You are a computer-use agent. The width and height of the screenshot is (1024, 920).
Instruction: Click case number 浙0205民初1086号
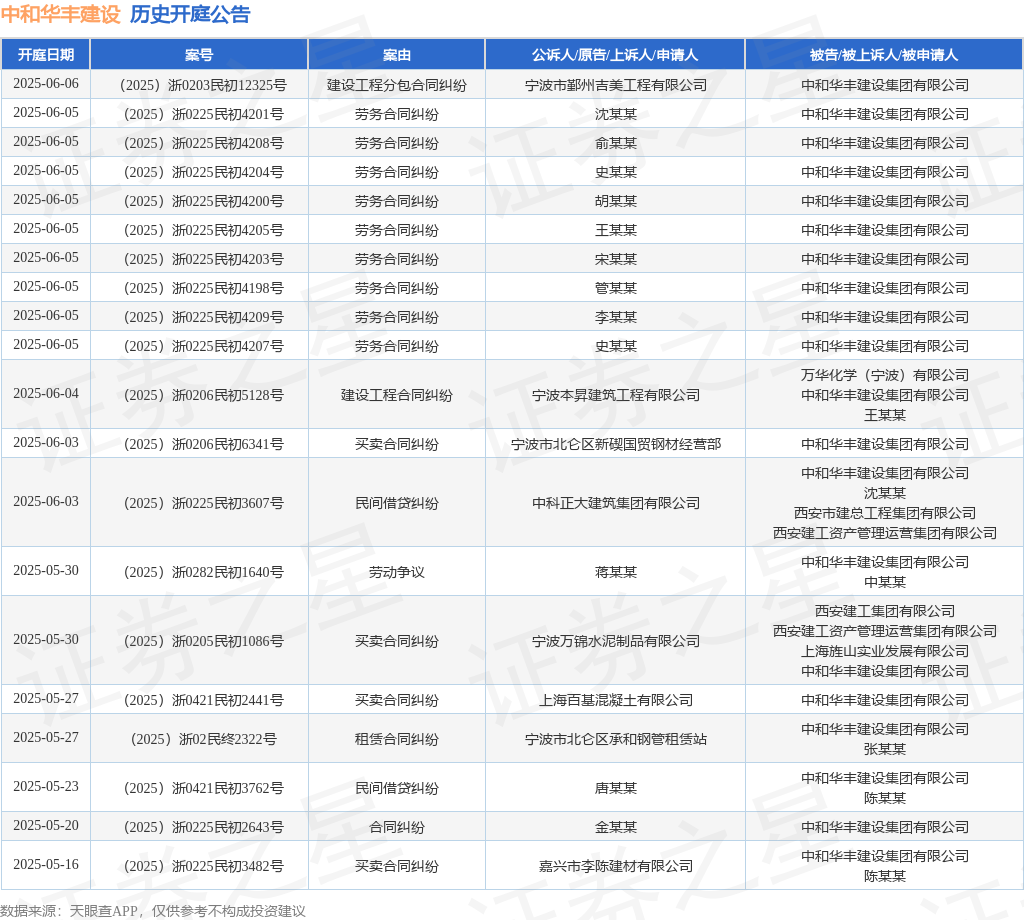(x=203, y=641)
